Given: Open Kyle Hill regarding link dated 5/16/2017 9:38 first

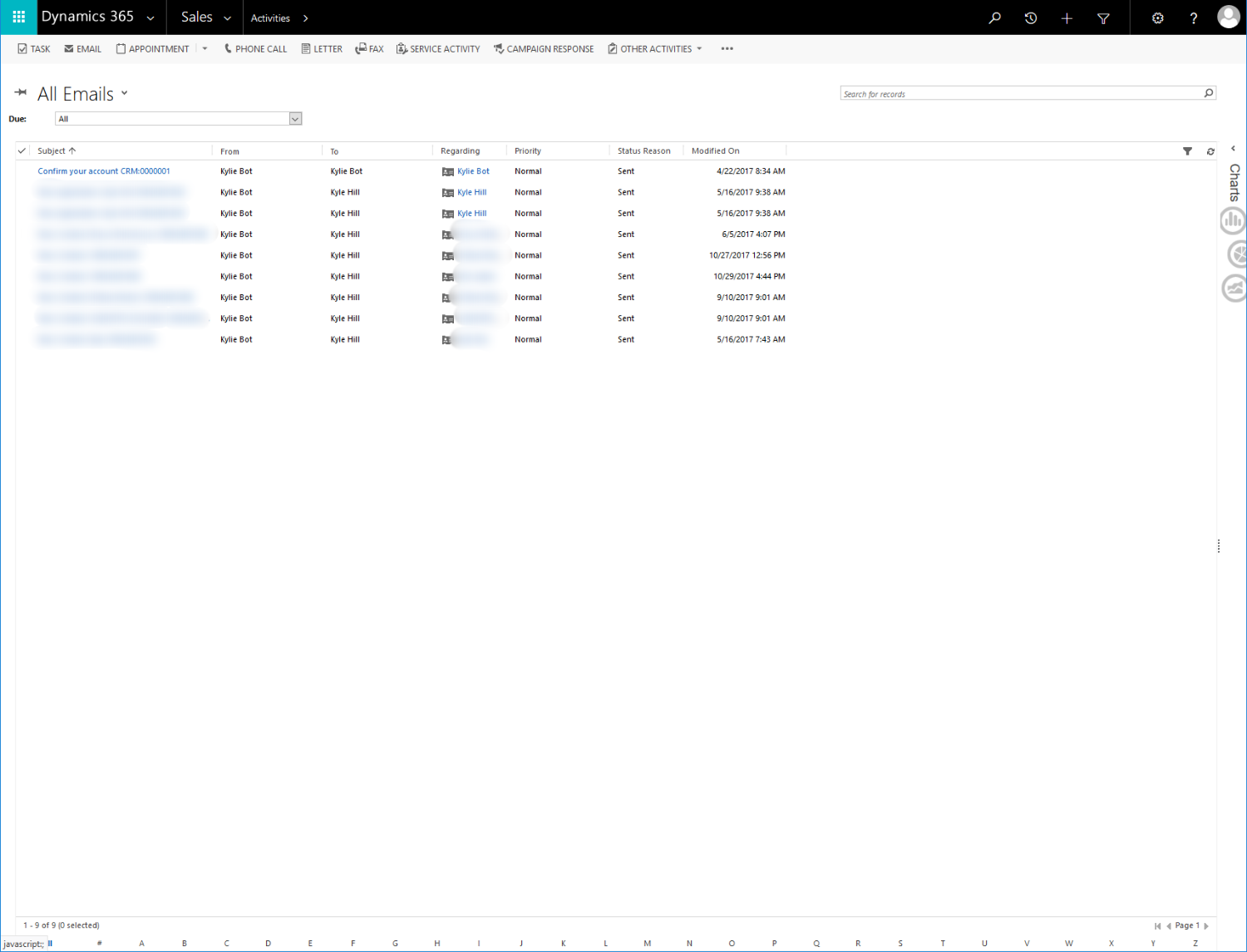Looking at the screenshot, I should coord(471,192).
